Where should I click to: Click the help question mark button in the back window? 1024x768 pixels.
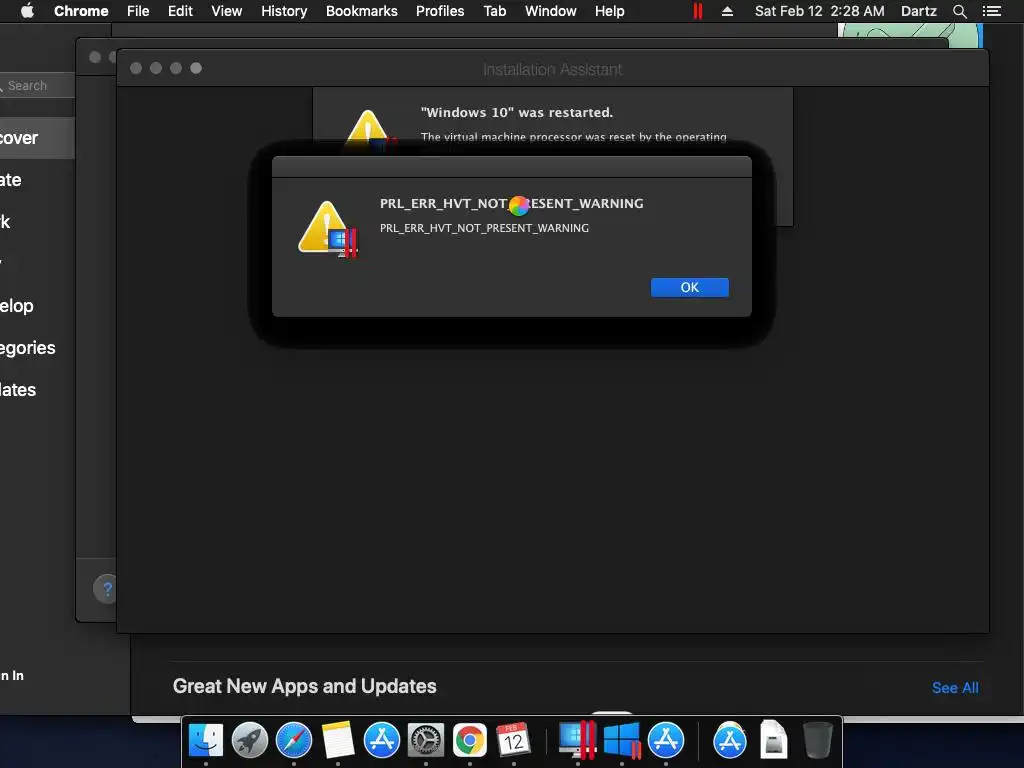pyautogui.click(x=106, y=589)
